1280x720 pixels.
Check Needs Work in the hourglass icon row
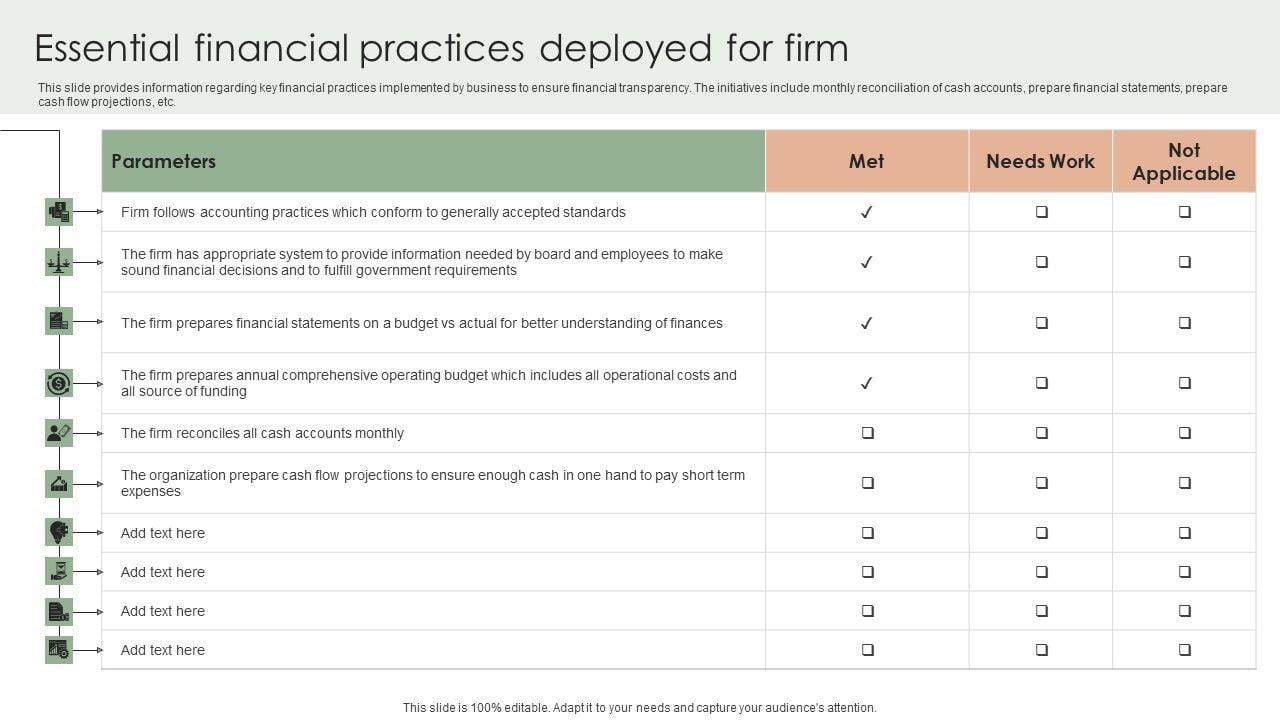click(1041, 572)
